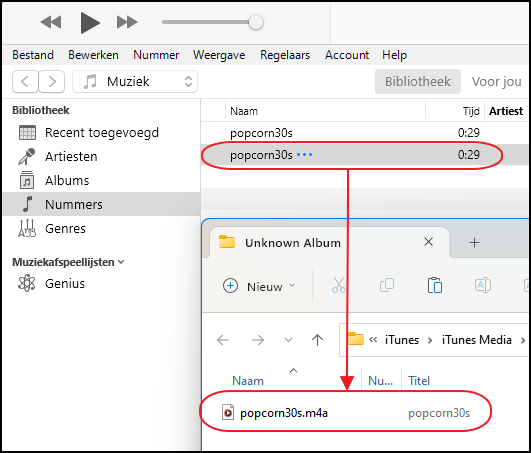This screenshot has height=453, width=531.
Task: Click the Unknown Album tab folder icon
Action: click(x=227, y=242)
